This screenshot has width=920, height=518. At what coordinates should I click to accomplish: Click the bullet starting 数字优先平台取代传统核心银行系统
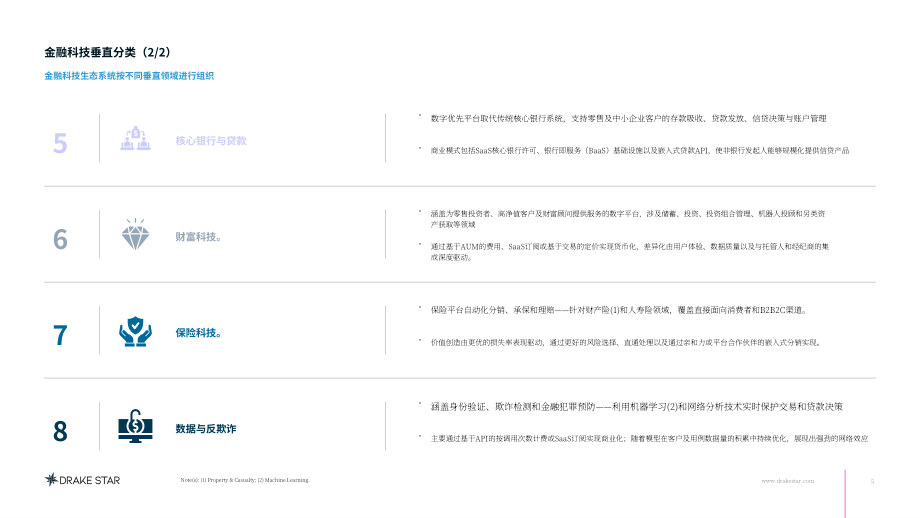pos(628,119)
